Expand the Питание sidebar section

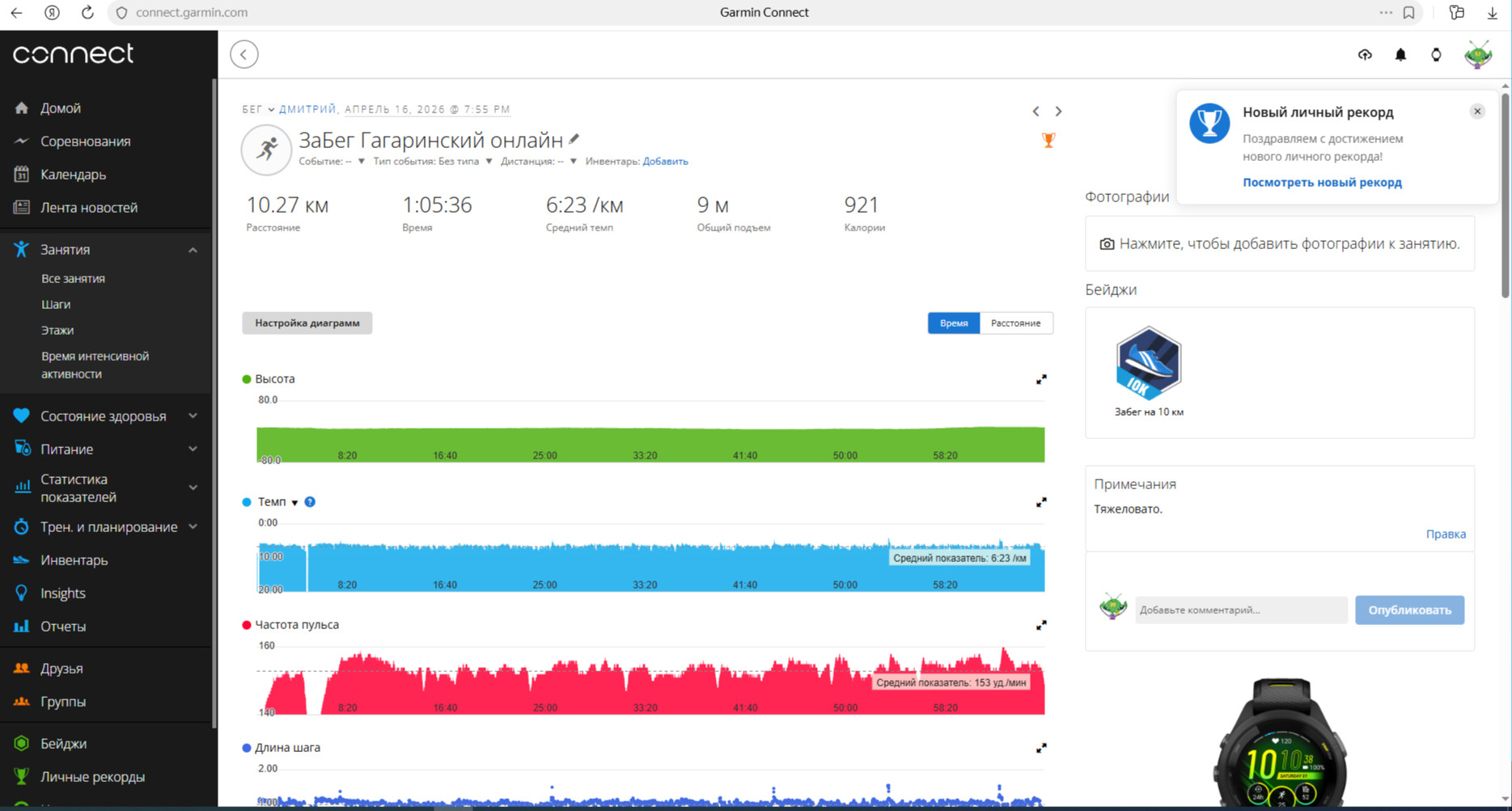[x=193, y=449]
